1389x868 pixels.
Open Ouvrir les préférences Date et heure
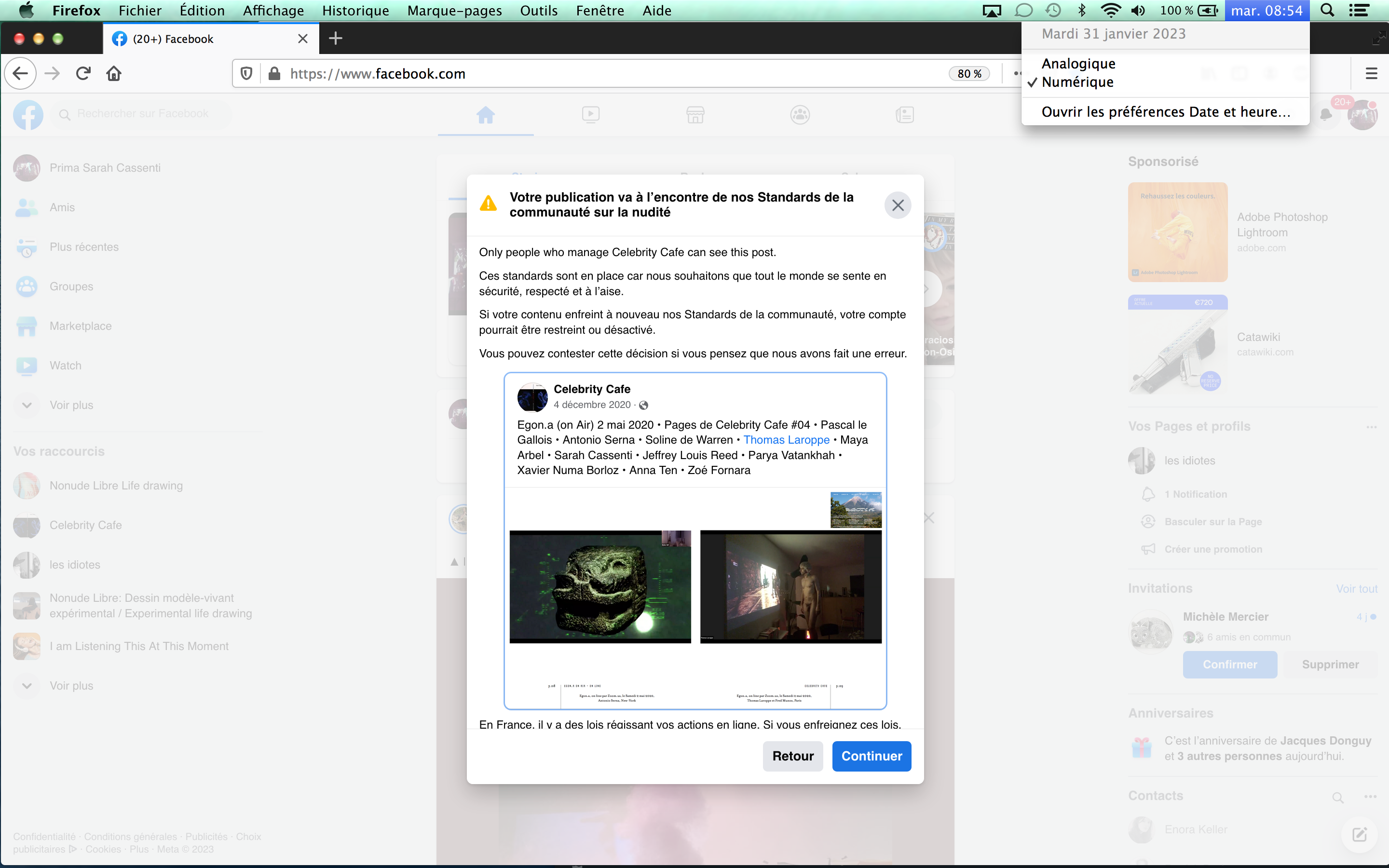click(x=1165, y=112)
